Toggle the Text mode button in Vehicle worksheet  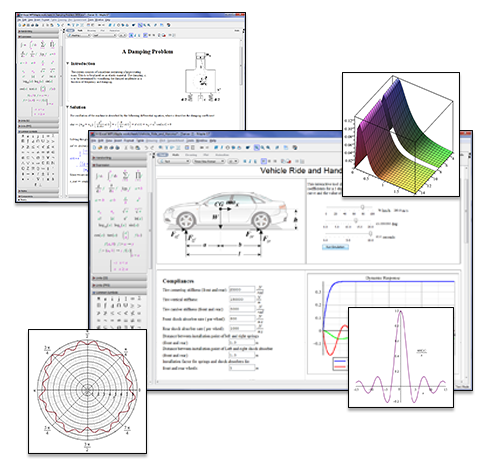pos(162,155)
